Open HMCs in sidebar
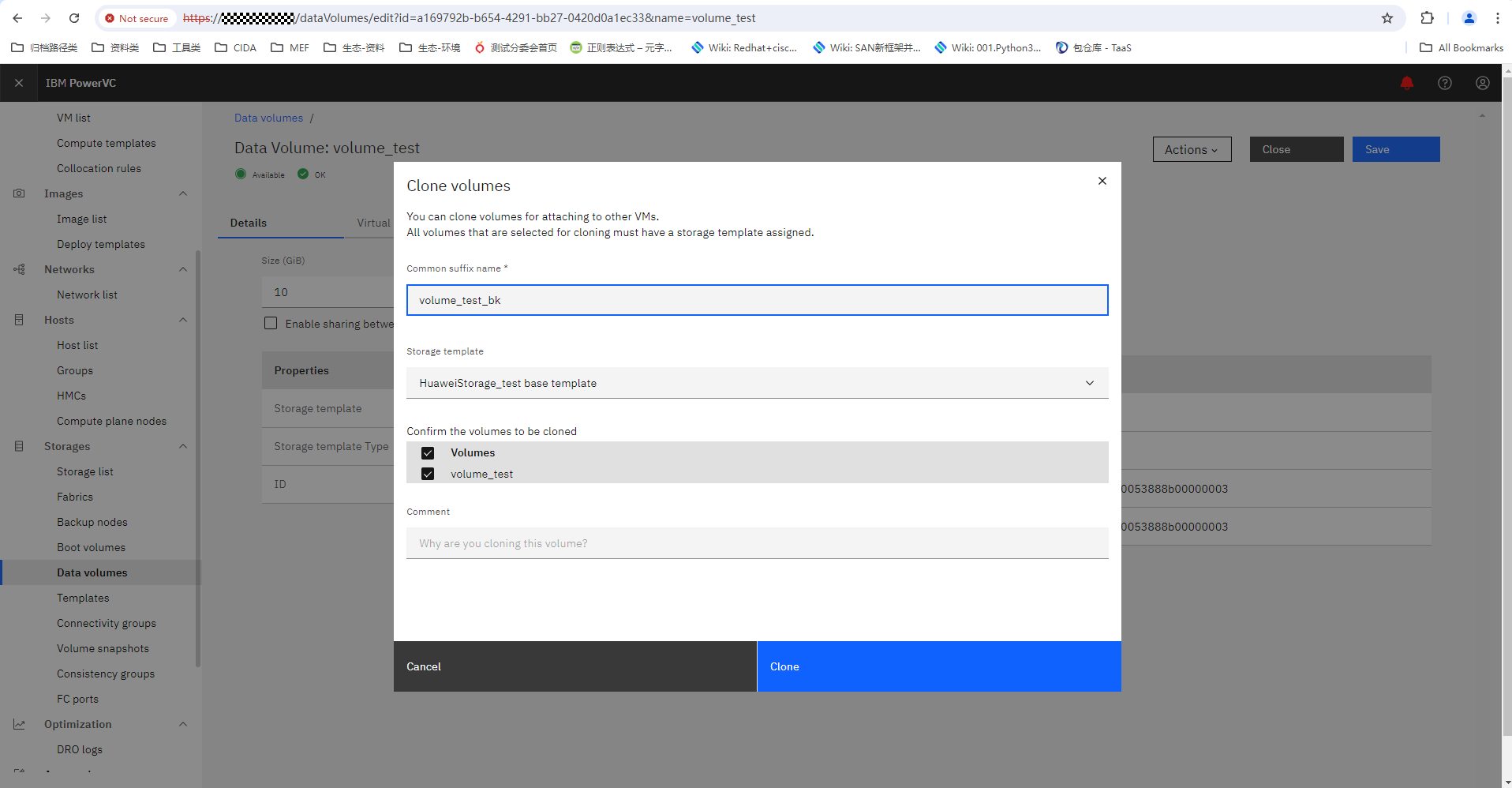 pos(71,396)
